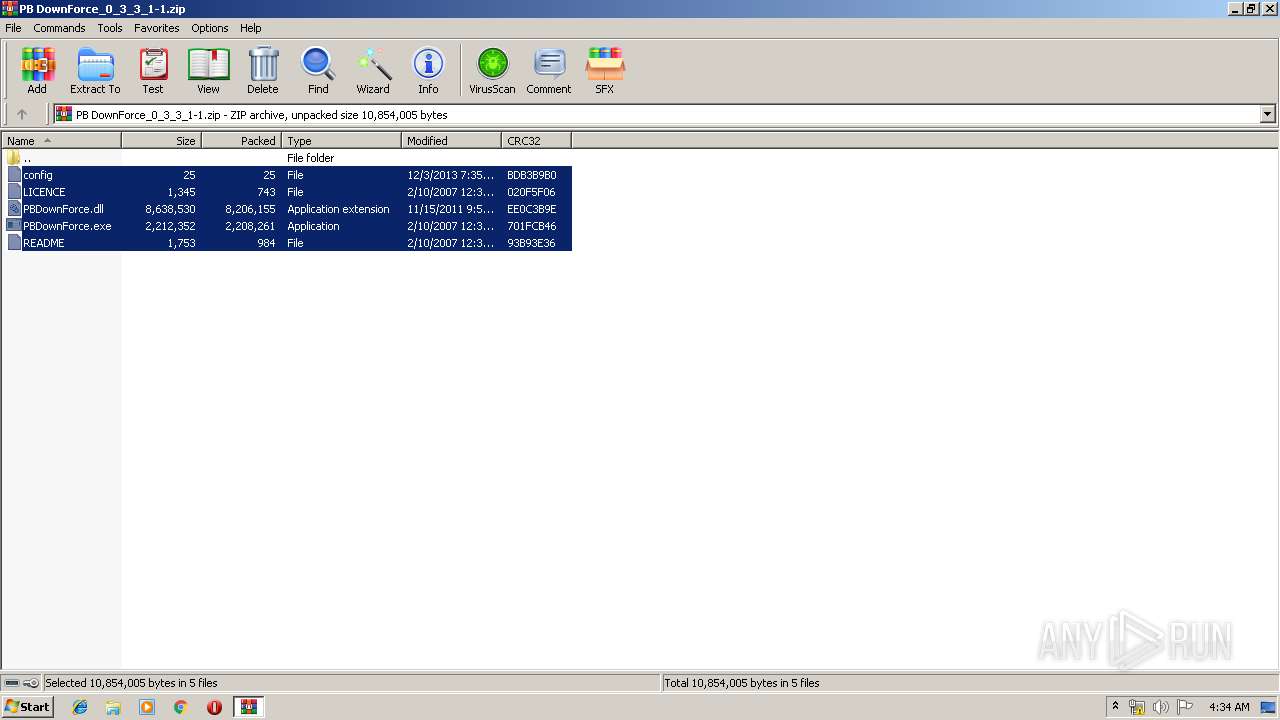Click the Start button
Screen dimensions: 1280x720
point(27,707)
